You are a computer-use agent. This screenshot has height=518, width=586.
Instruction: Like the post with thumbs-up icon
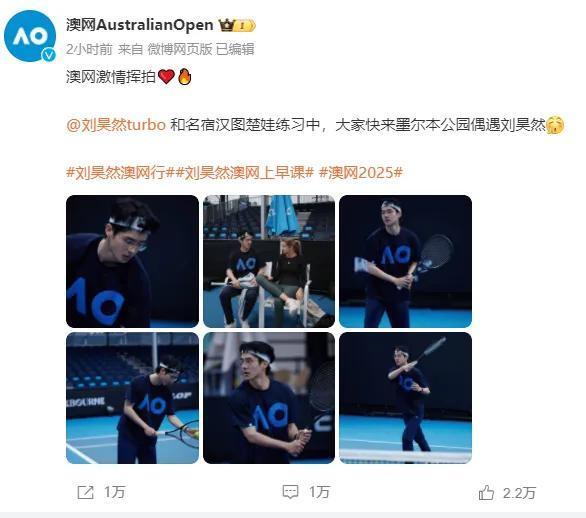coord(486,492)
